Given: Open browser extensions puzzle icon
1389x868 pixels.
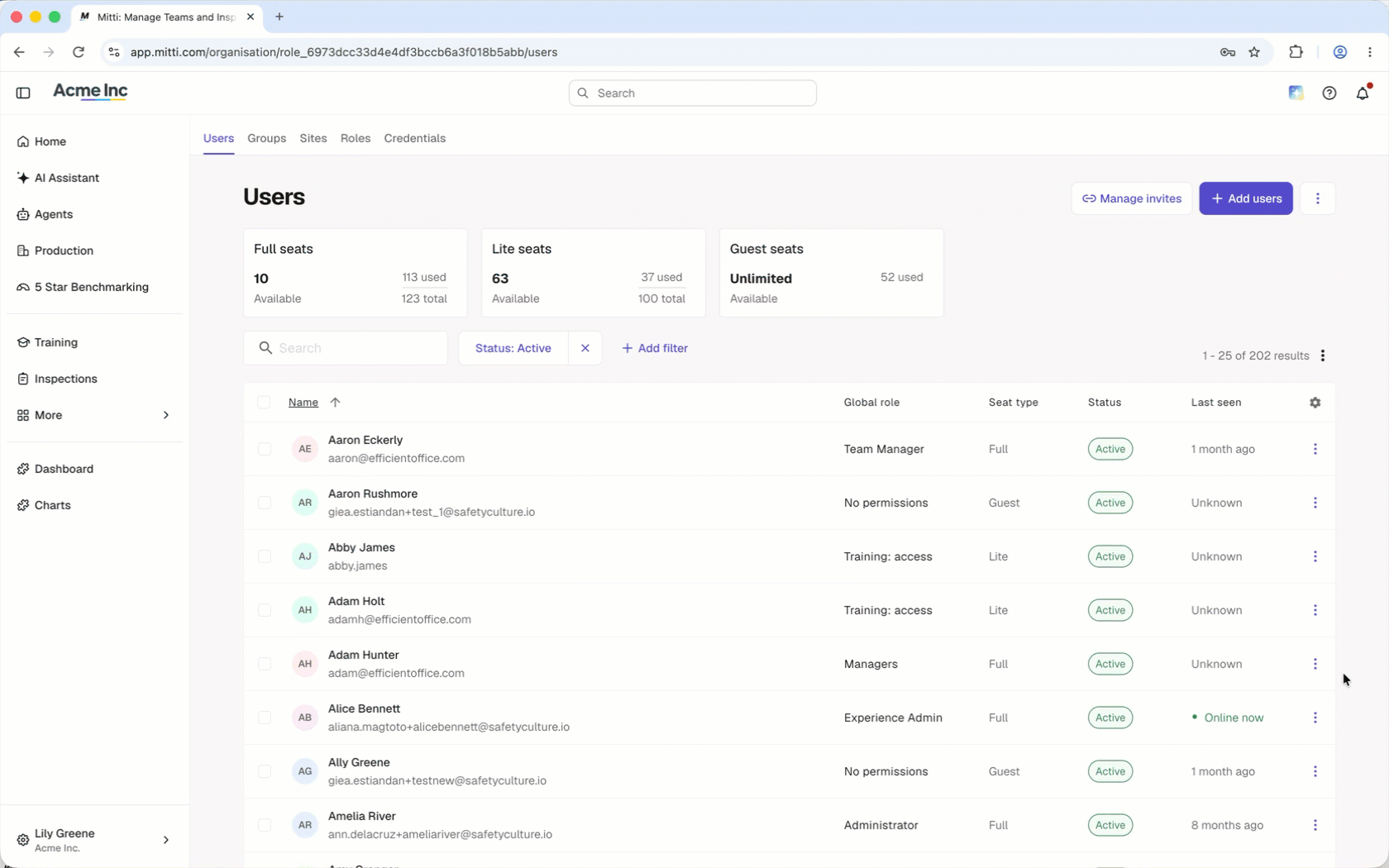Looking at the screenshot, I should pos(1296,52).
